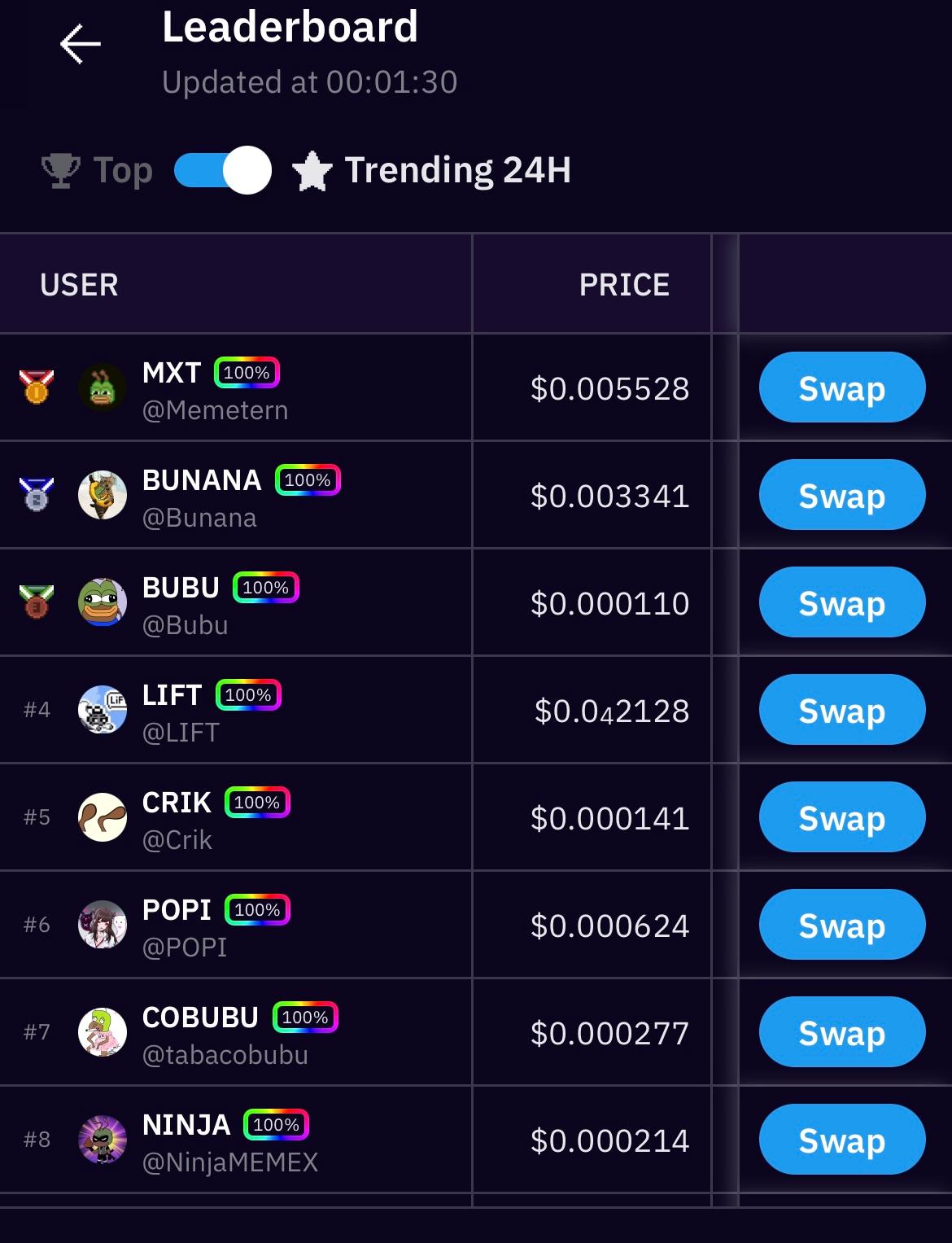Select the Top trophy tab
The image size is (952, 1243).
coord(98,171)
